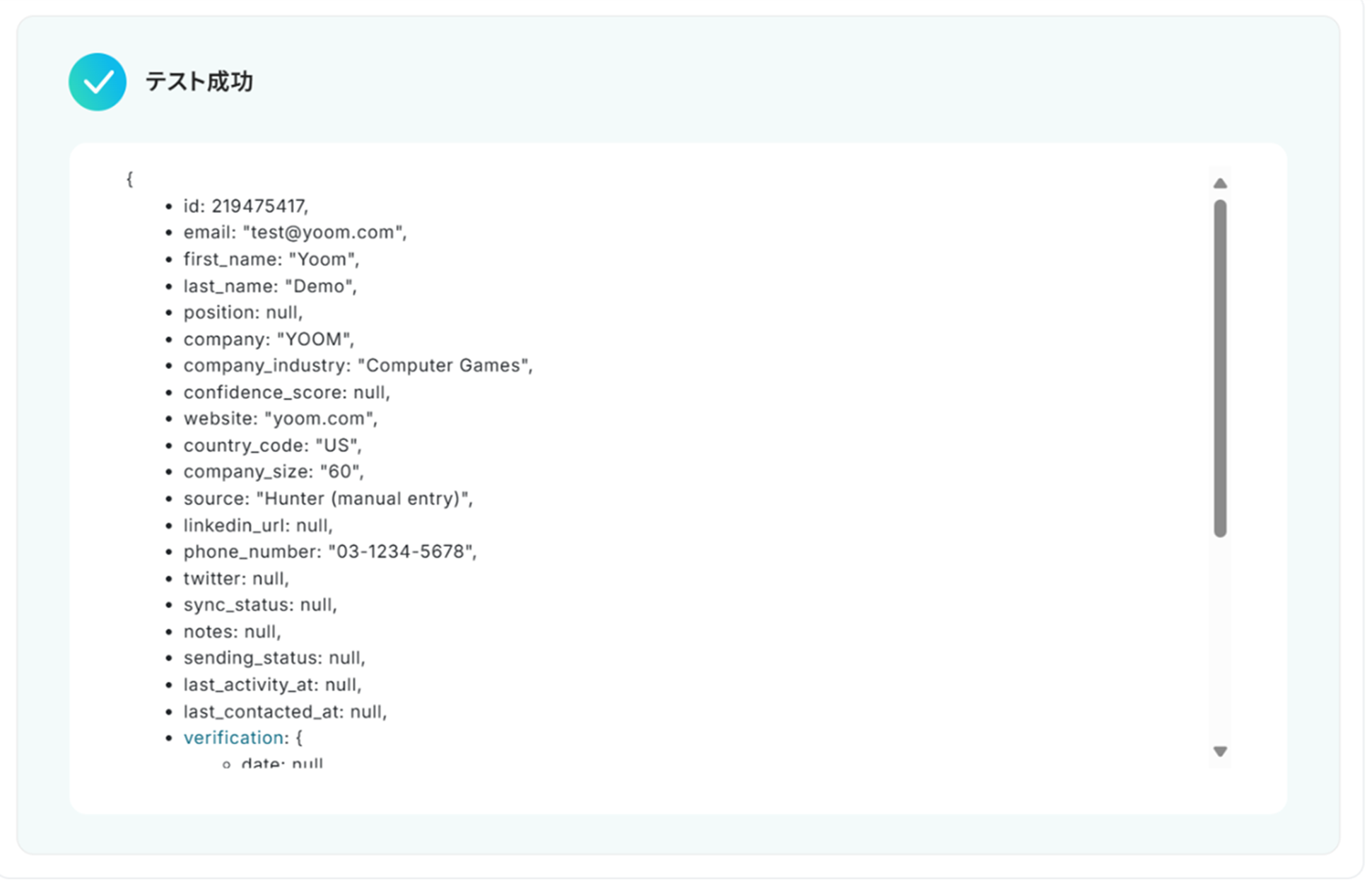Collapse the verification object key
The height and width of the screenshot is (880, 1372).
coord(233,737)
